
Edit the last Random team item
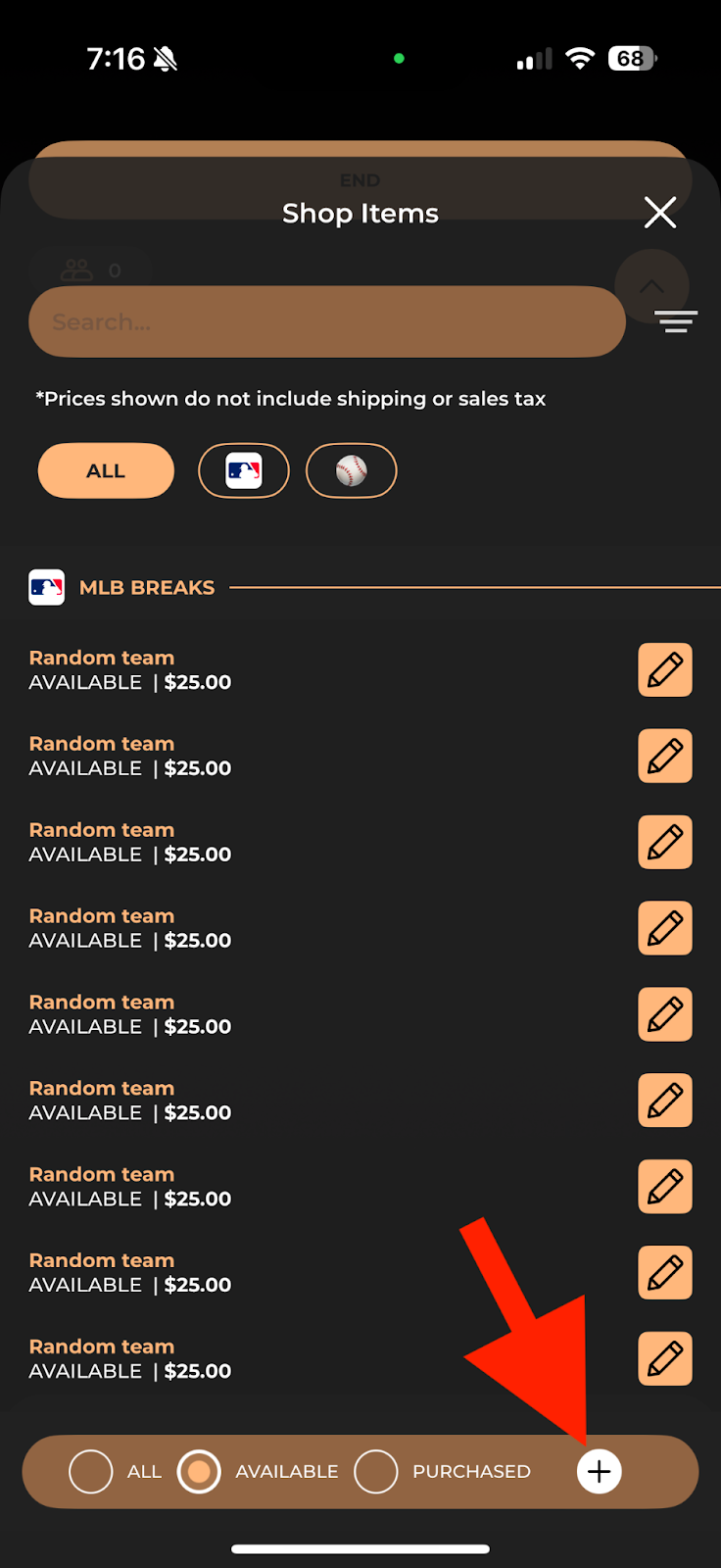pyautogui.click(x=665, y=1359)
